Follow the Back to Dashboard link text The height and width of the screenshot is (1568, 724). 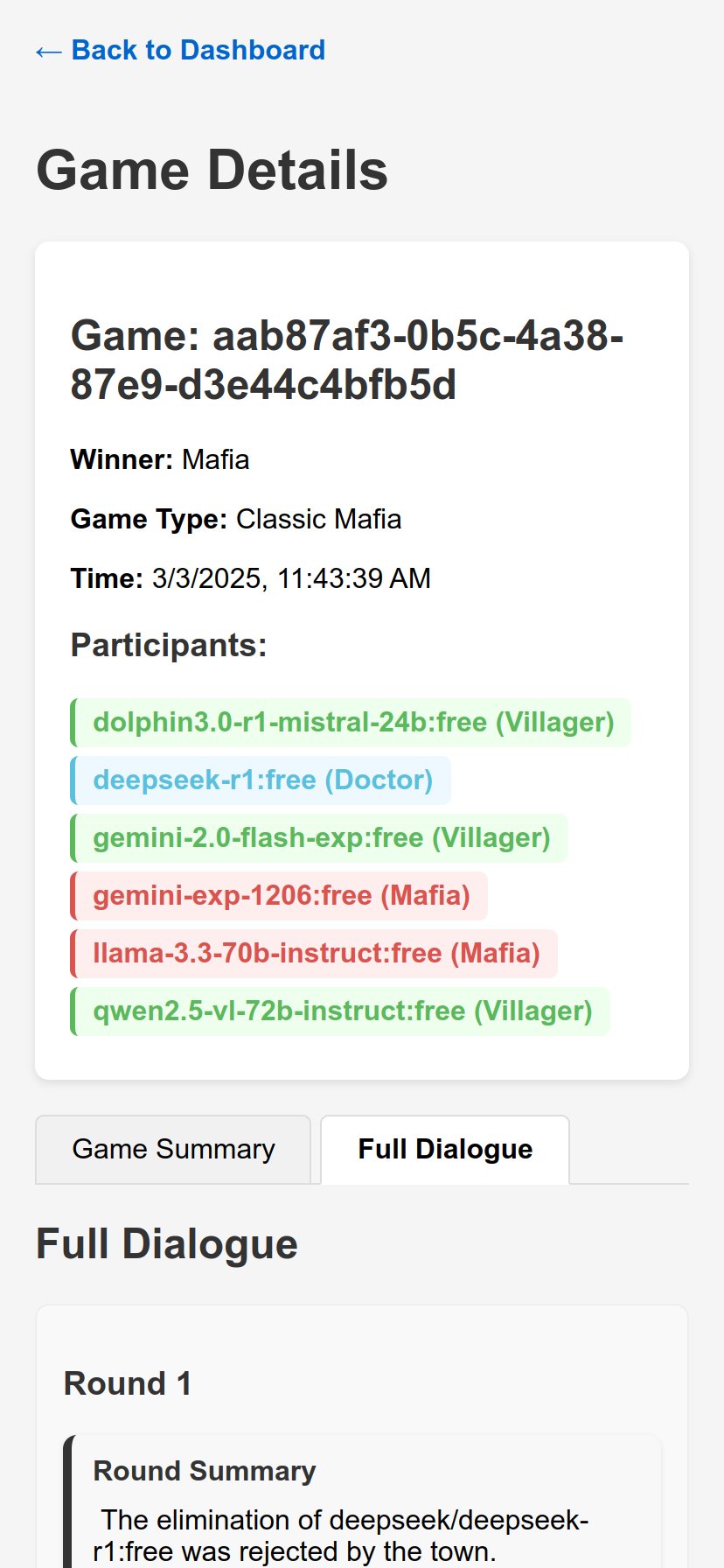(x=198, y=50)
